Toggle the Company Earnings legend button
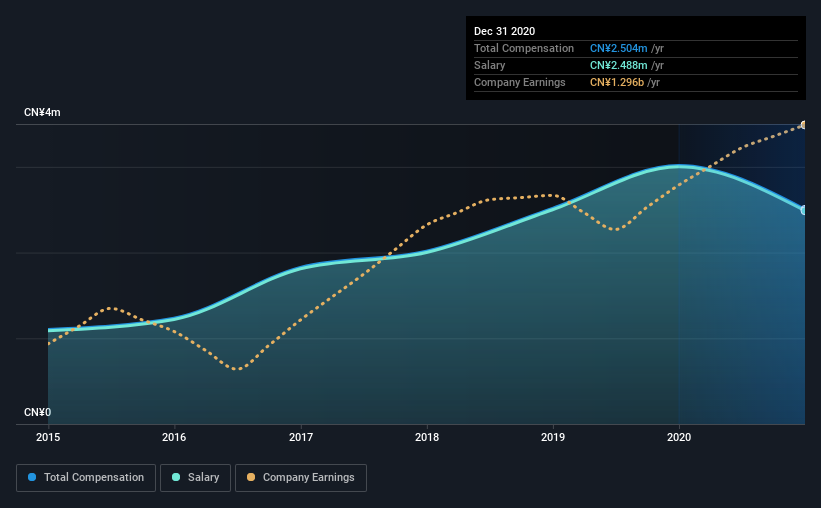The width and height of the screenshot is (821, 508). [x=301, y=478]
